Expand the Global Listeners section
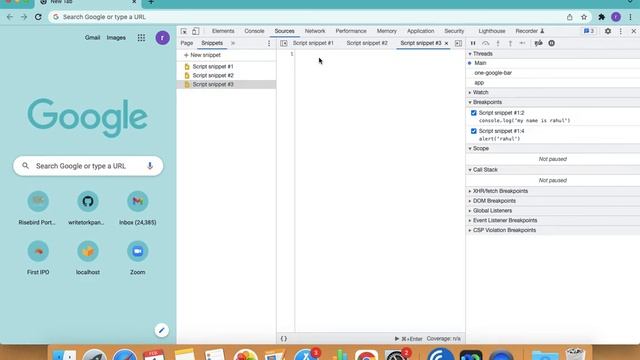The image size is (640, 360). coord(553,211)
